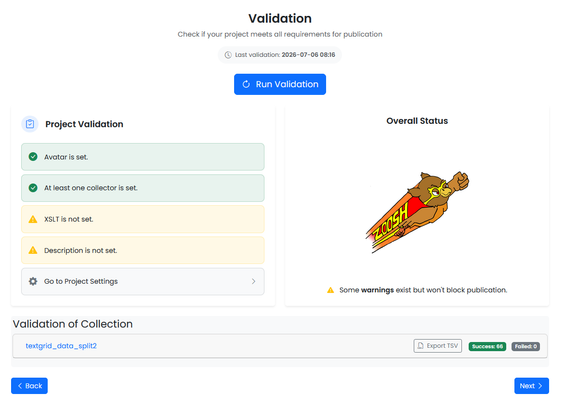Click the Overall Status warning triangle icon
Image resolution: width=565 pixels, height=408 pixels.
pyautogui.click(x=330, y=290)
